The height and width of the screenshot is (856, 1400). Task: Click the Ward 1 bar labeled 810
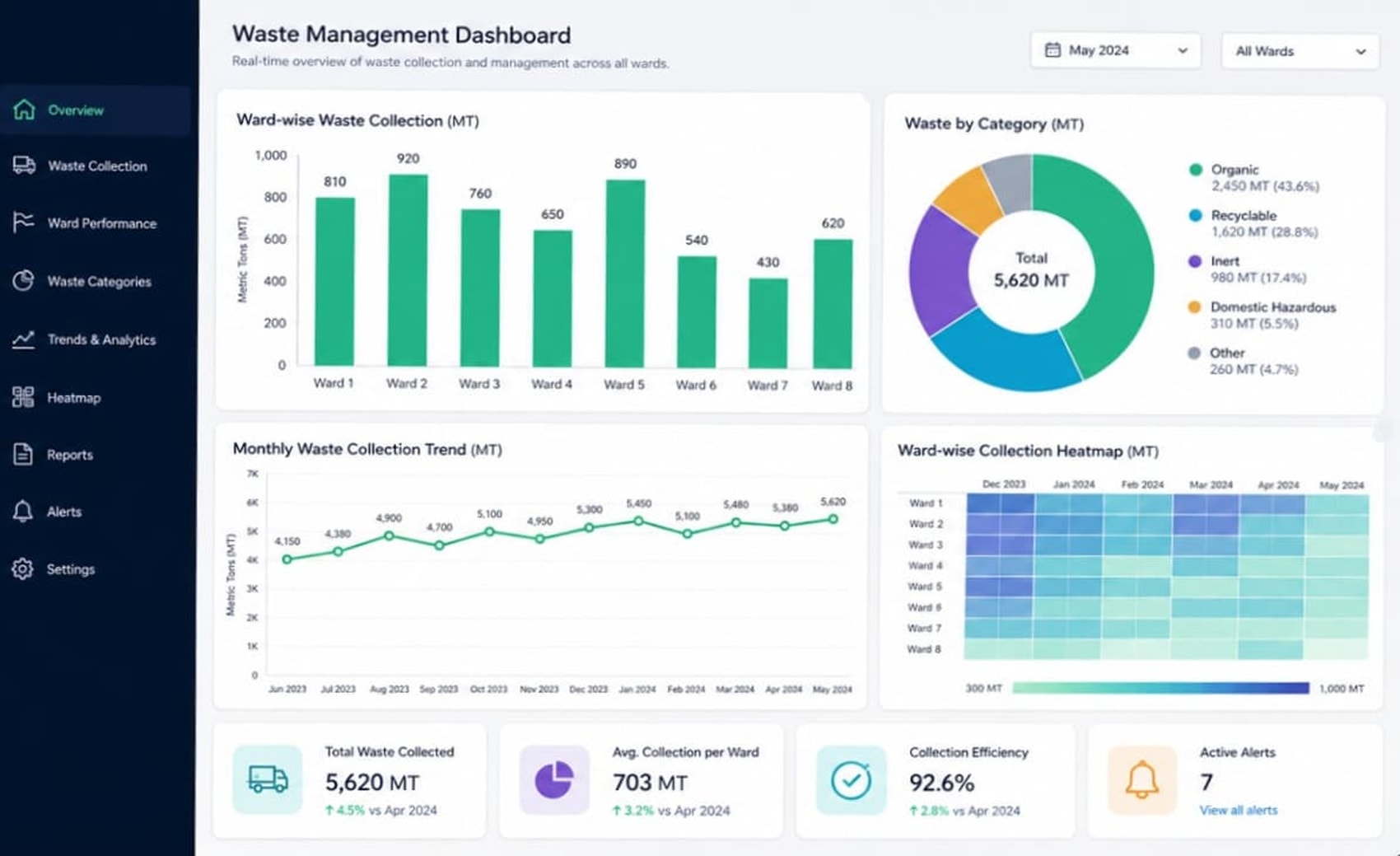[335, 282]
